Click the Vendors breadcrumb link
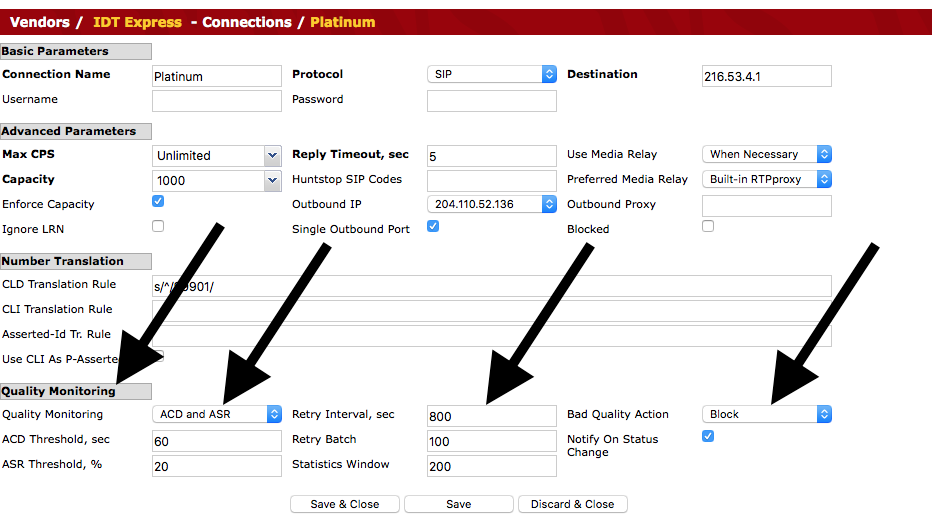Image resolution: width=932 pixels, height=529 pixels. coord(39,22)
